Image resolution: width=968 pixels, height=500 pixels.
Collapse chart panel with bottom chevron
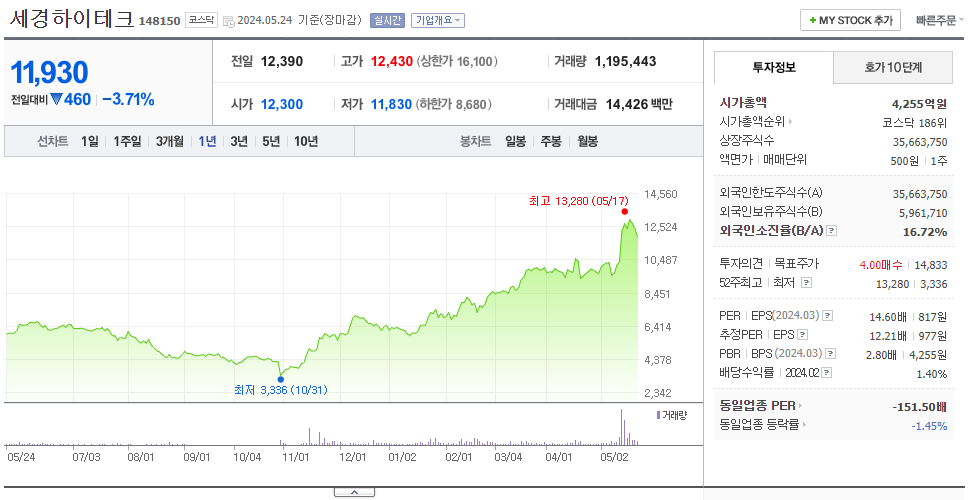354,493
